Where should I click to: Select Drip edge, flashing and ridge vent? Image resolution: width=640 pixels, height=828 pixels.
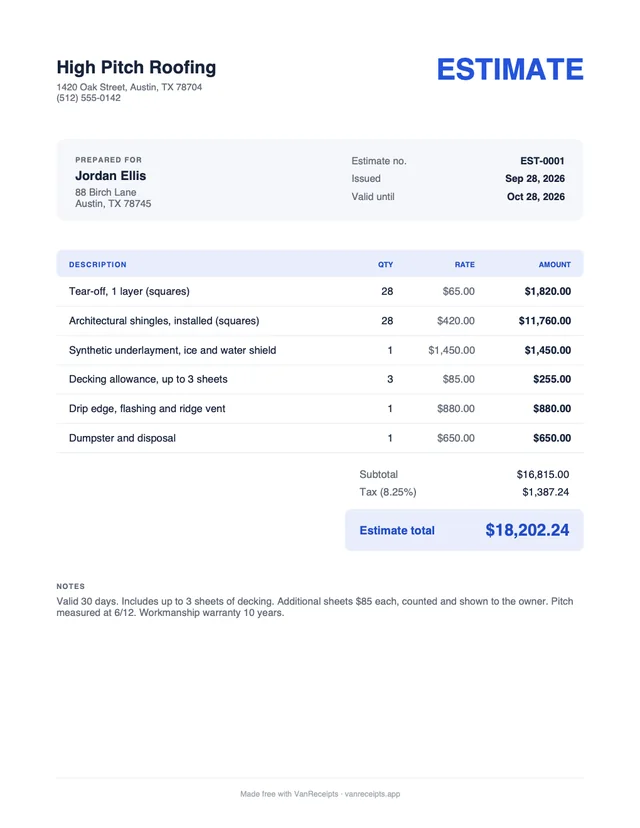(147, 409)
